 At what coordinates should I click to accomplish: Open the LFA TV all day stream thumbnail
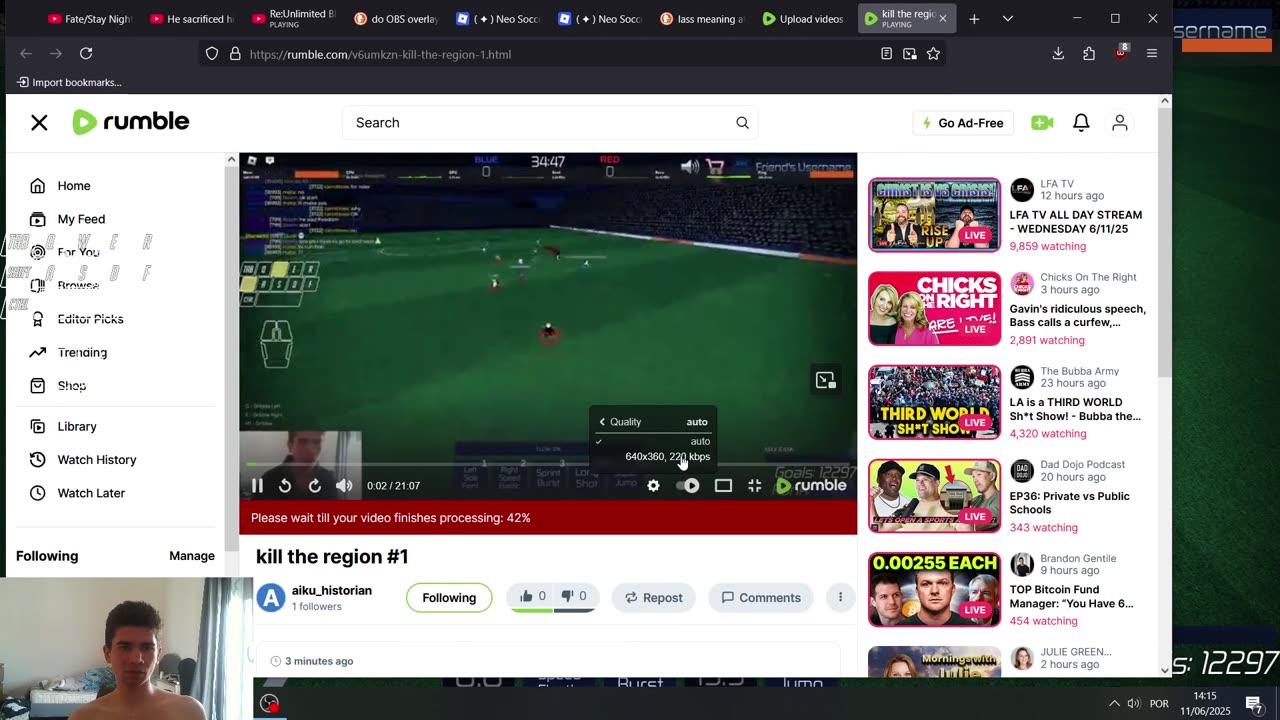coord(934,215)
